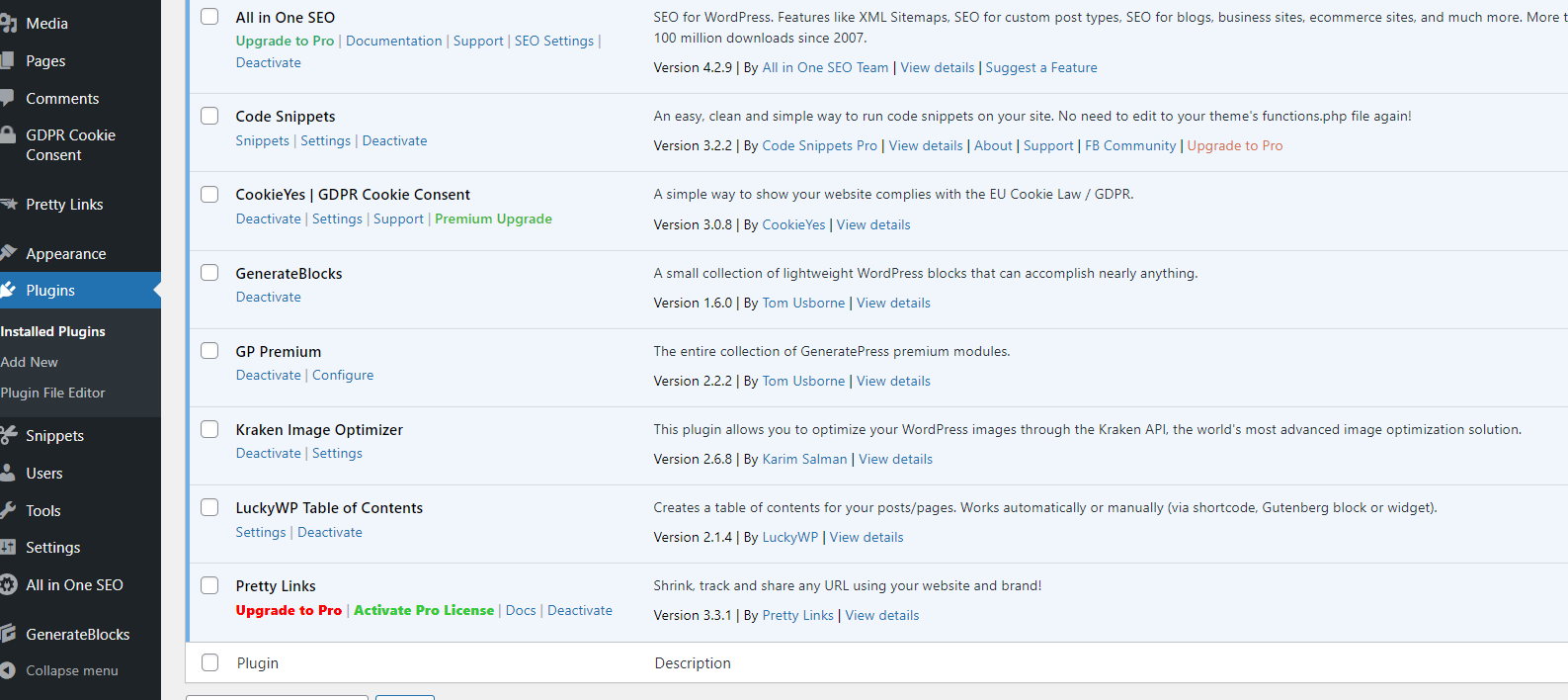
Task: Click the Snippets link under Code Snippets
Action: coord(262,140)
